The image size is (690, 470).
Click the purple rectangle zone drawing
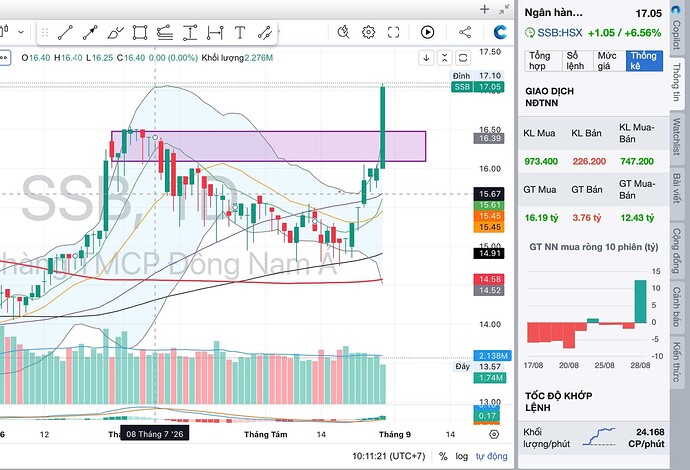point(268,146)
